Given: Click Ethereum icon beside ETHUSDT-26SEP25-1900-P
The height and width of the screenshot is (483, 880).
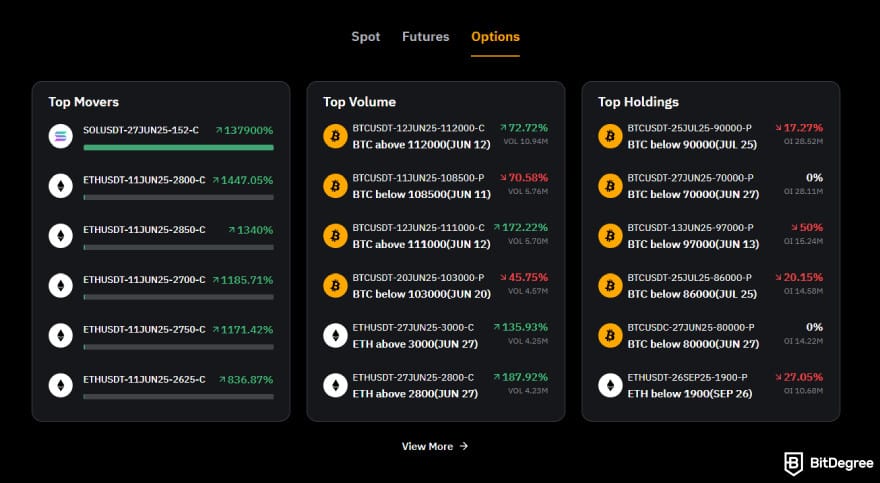Looking at the screenshot, I should pos(610,385).
